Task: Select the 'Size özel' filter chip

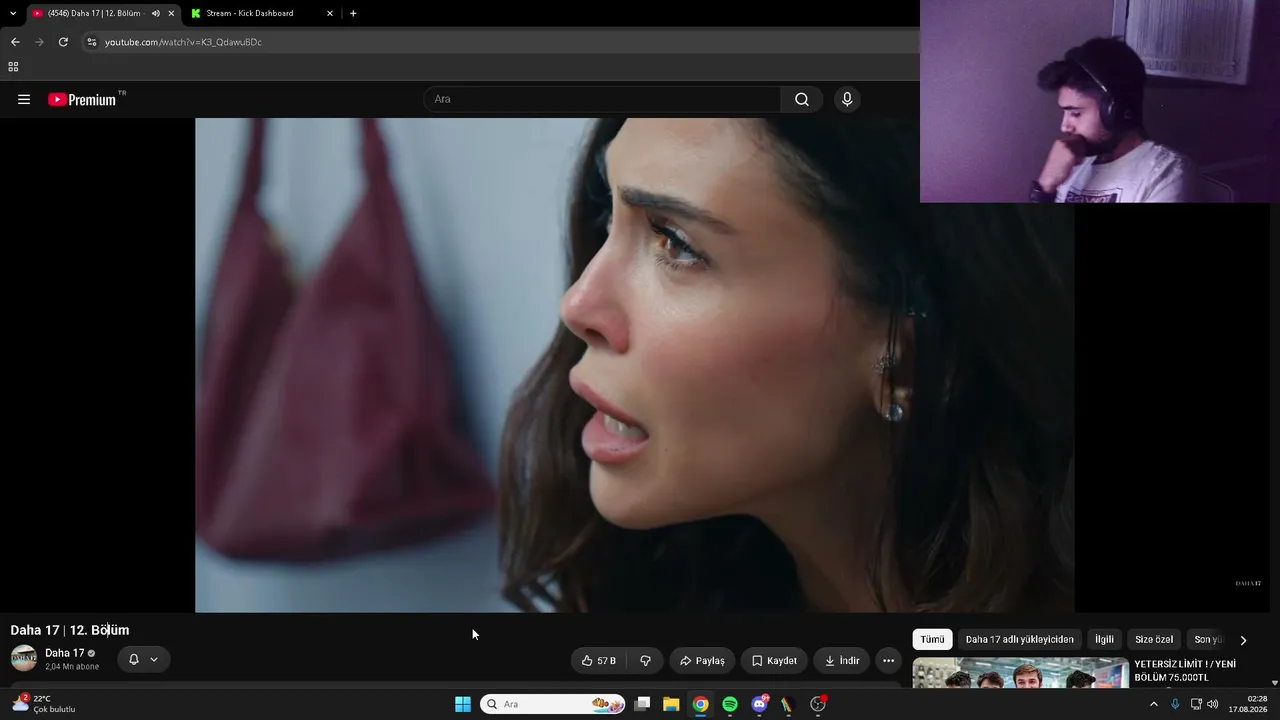Action: coord(1154,639)
